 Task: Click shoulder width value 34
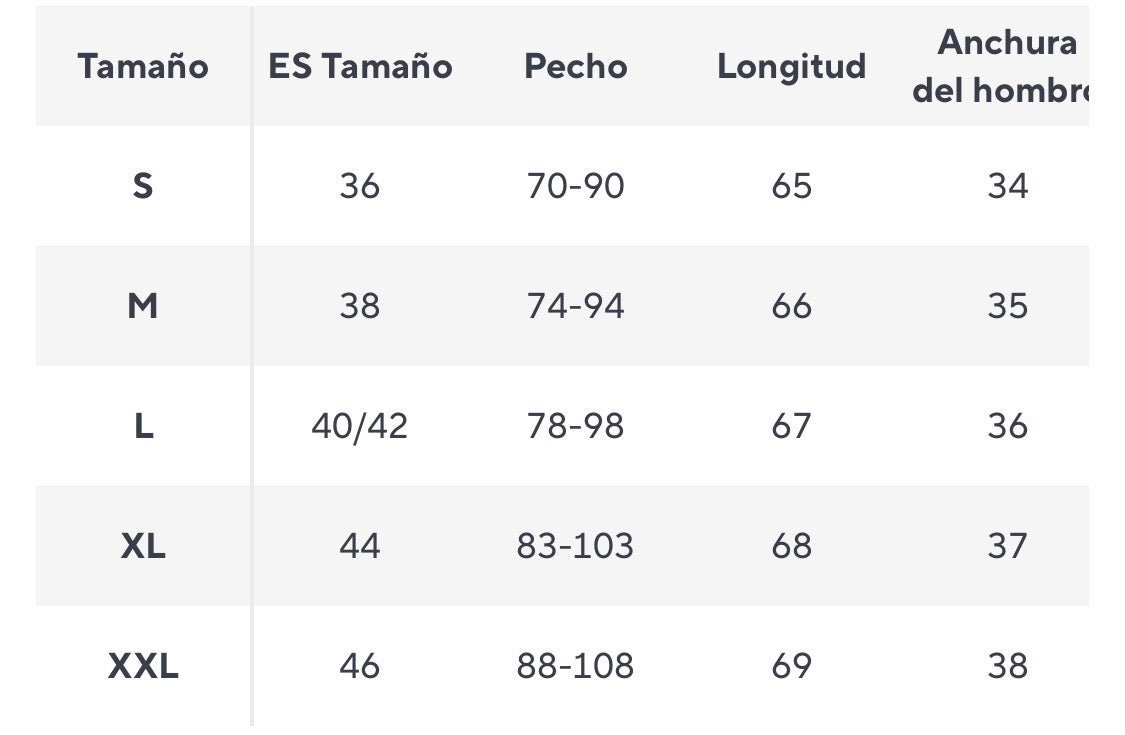(x=1007, y=186)
